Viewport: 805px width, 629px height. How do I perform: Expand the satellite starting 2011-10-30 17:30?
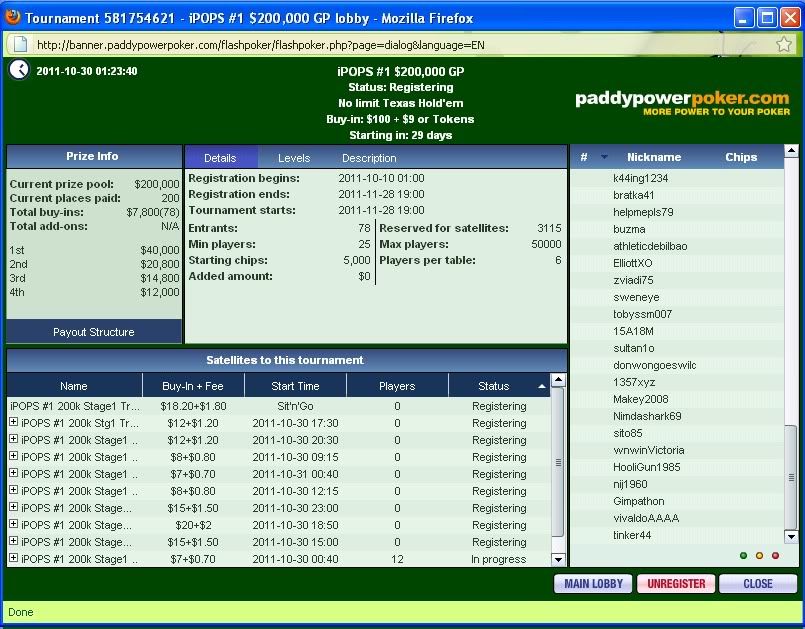point(14,422)
